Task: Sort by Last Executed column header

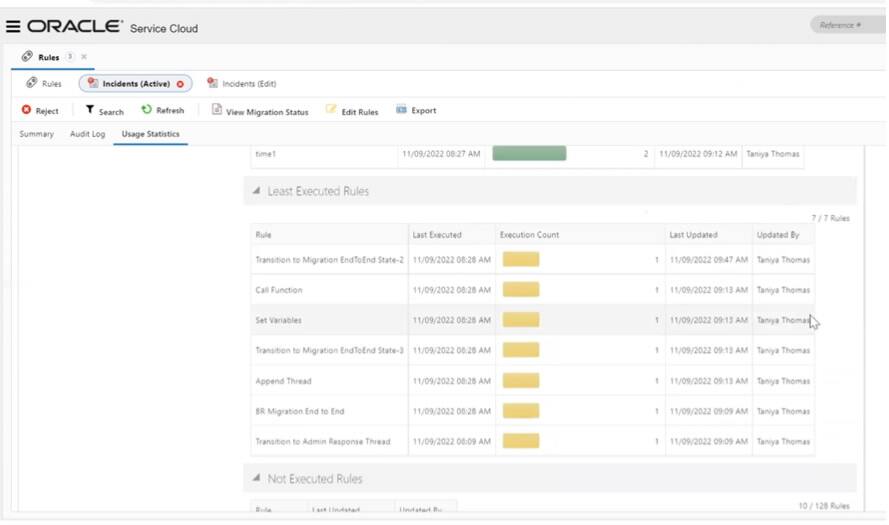Action: coord(437,235)
